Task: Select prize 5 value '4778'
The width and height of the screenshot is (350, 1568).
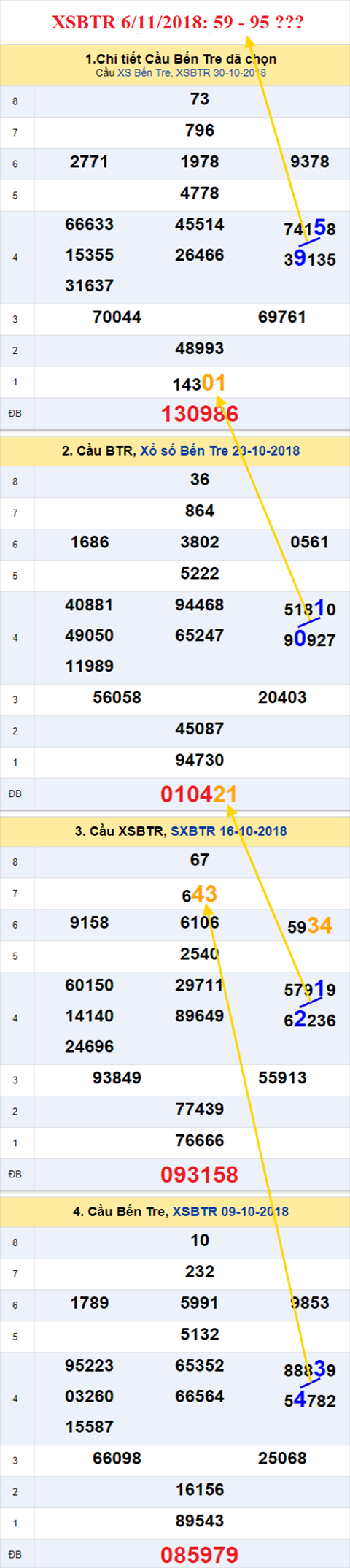Action: point(199,193)
